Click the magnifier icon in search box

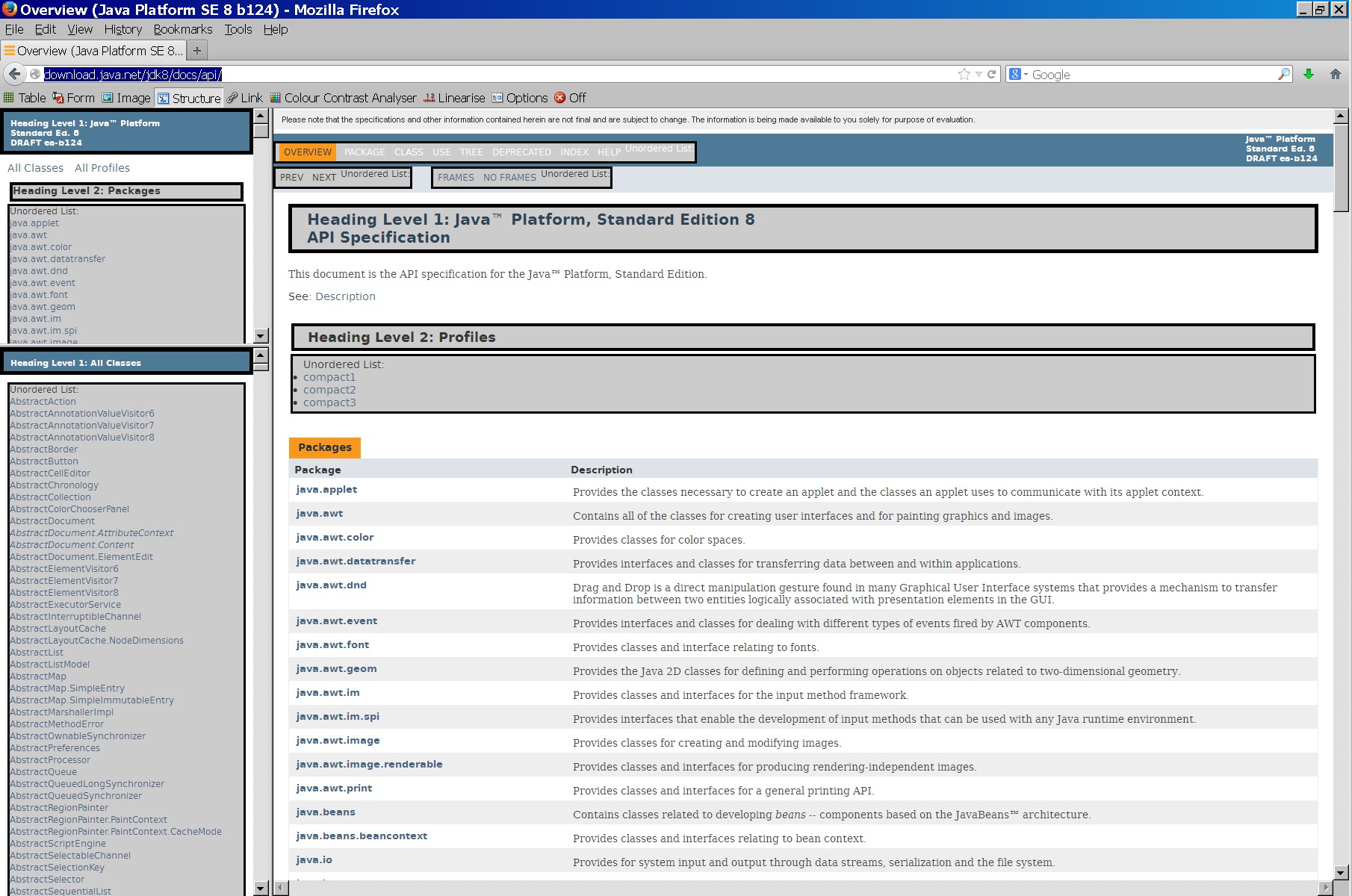1284,74
